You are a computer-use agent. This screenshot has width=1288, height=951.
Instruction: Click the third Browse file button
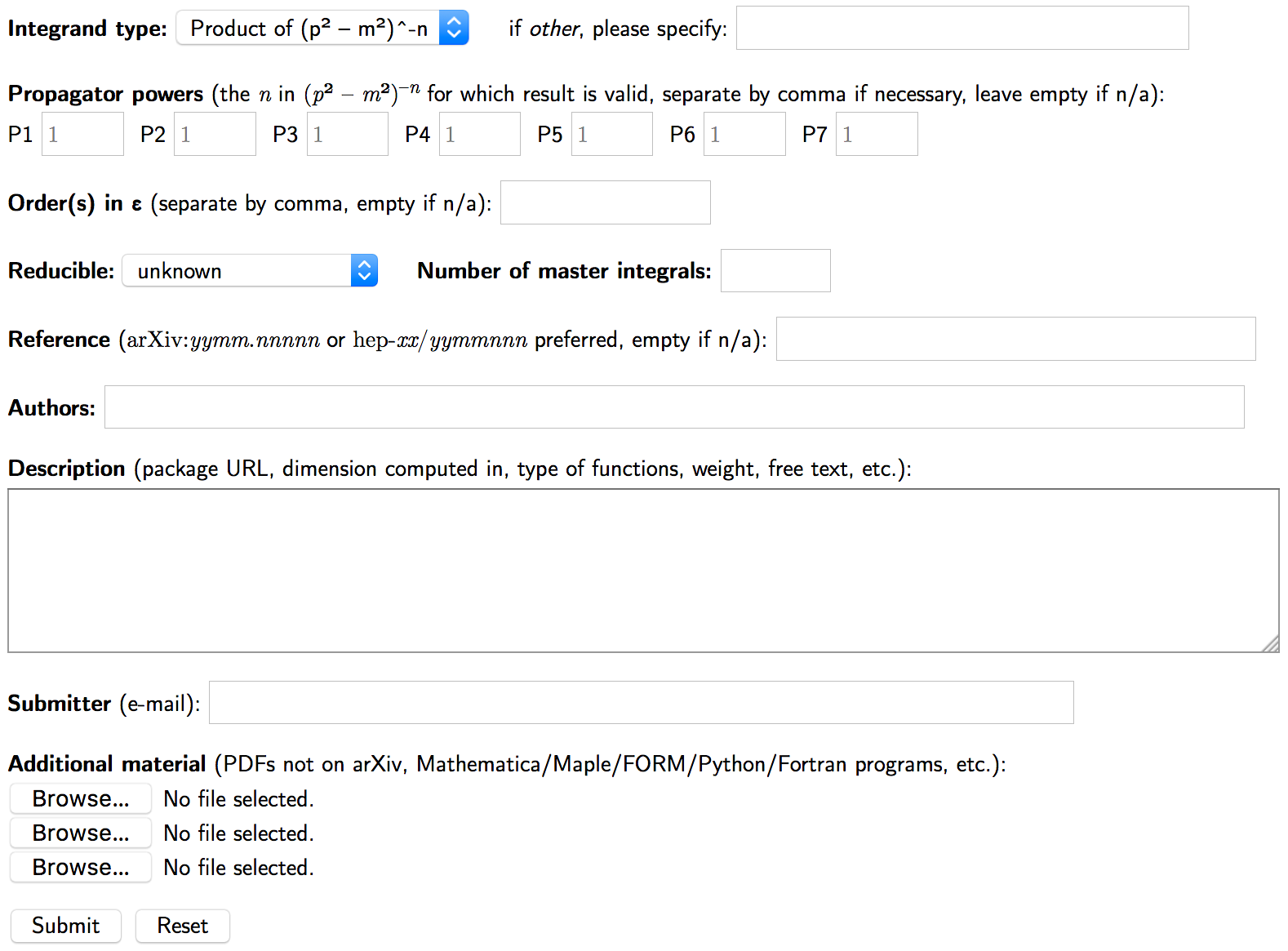(x=81, y=867)
